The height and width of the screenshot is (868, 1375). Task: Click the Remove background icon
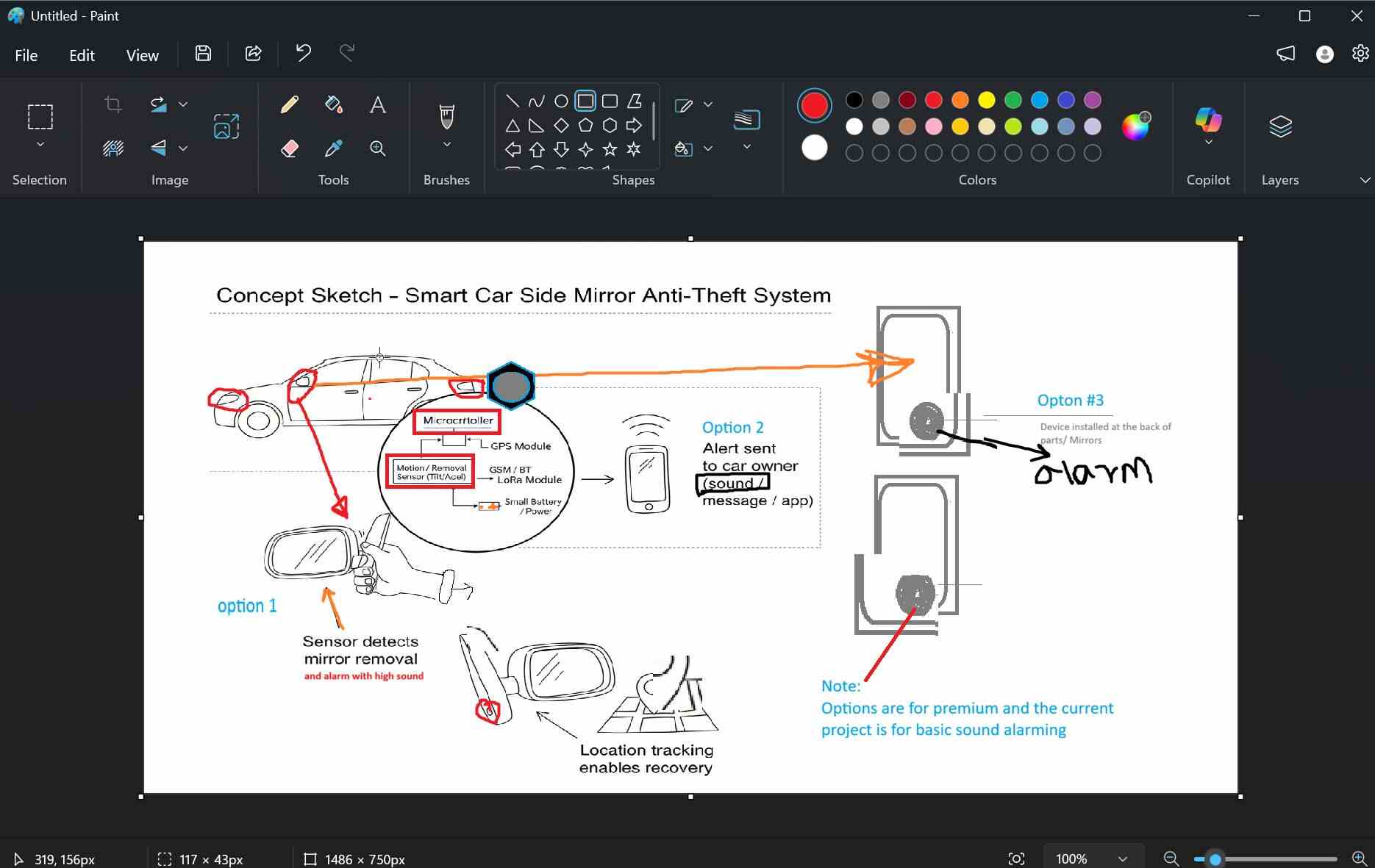pyautogui.click(x=113, y=148)
